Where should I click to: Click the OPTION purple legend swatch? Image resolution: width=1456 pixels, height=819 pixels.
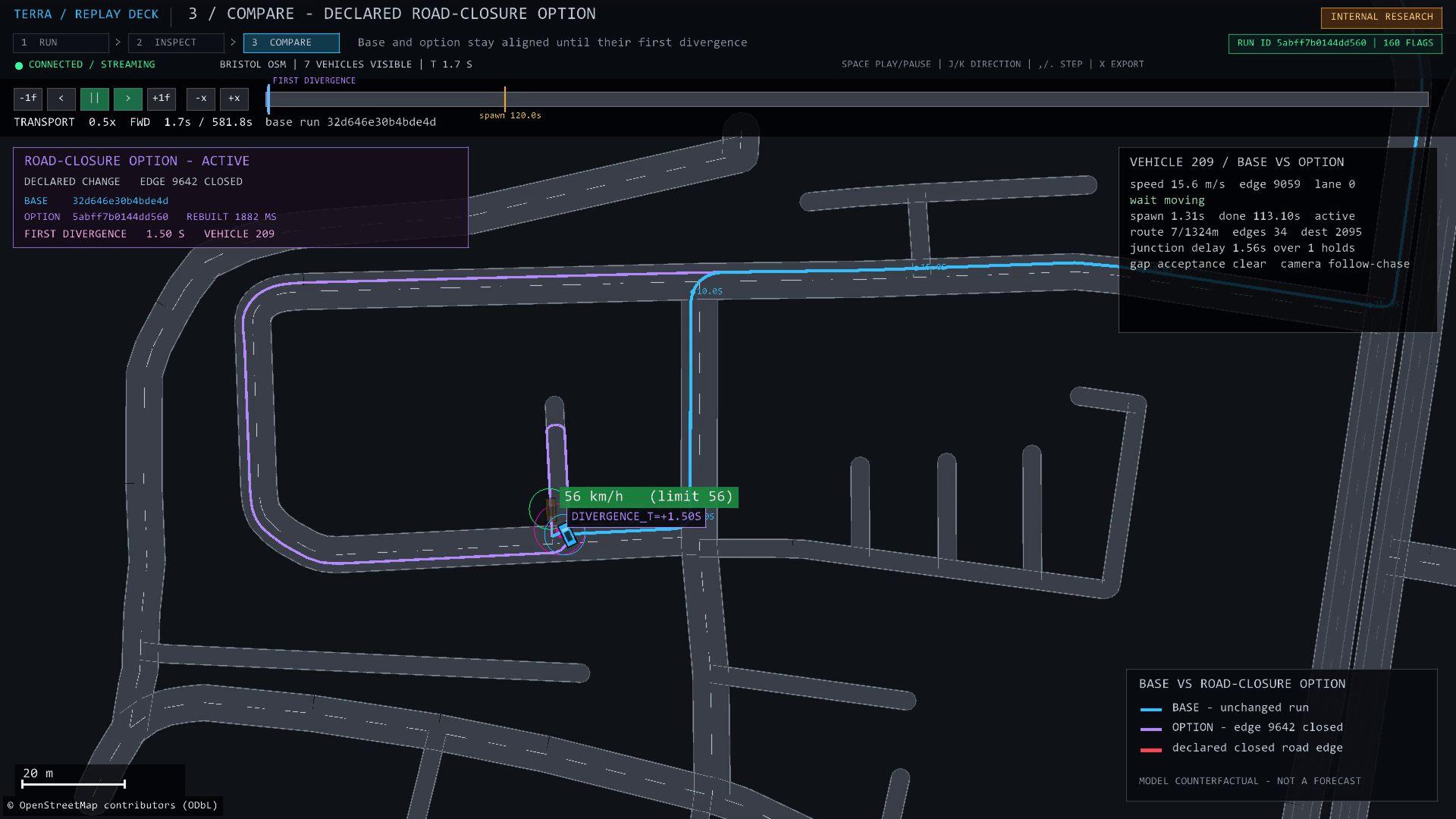coord(1150,729)
